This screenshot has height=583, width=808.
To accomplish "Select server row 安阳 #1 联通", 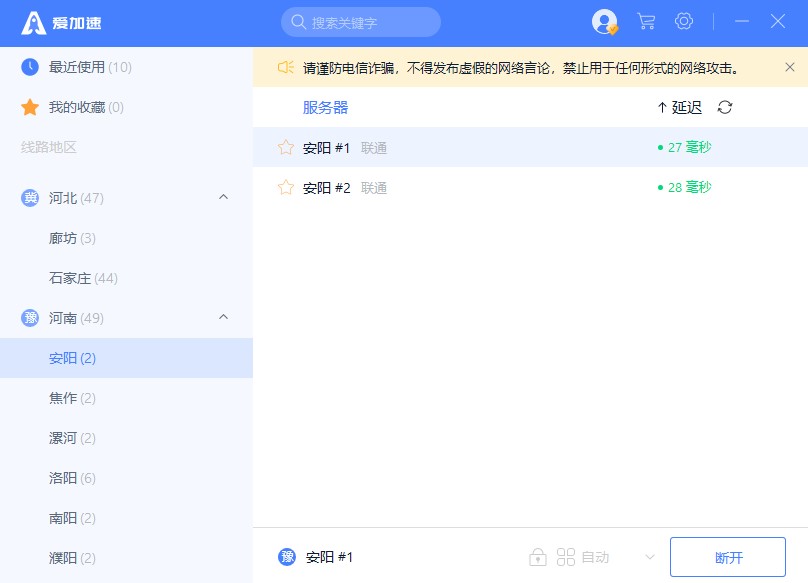I will coord(530,147).
